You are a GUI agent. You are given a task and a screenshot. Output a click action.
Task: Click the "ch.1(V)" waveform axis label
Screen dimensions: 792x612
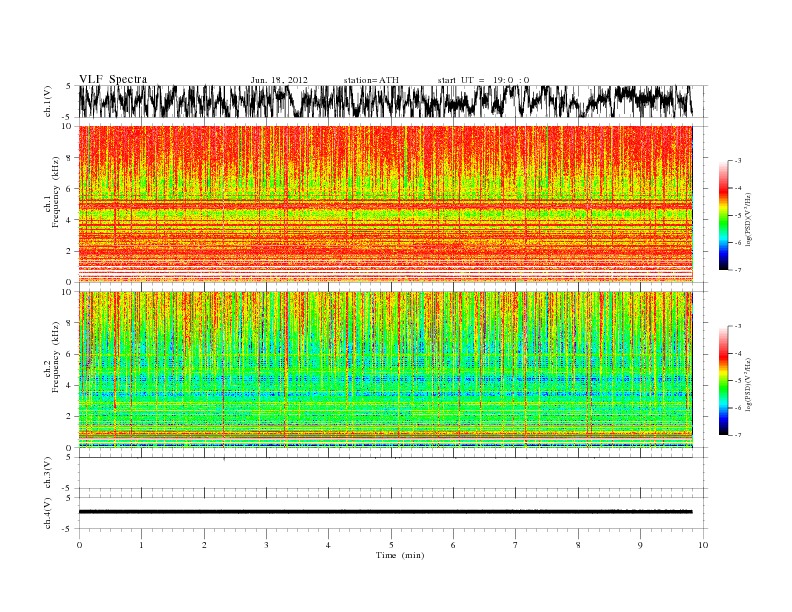48,101
